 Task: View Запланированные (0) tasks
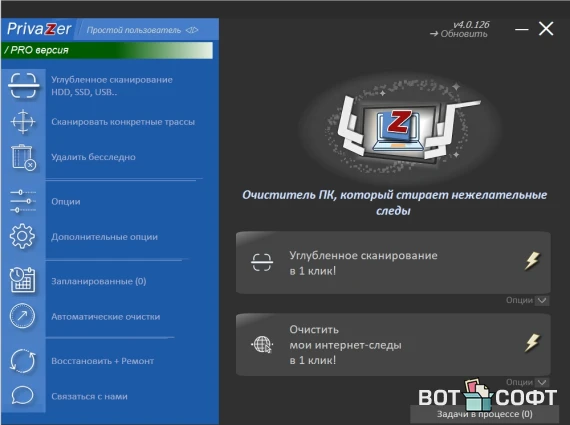[99, 281]
